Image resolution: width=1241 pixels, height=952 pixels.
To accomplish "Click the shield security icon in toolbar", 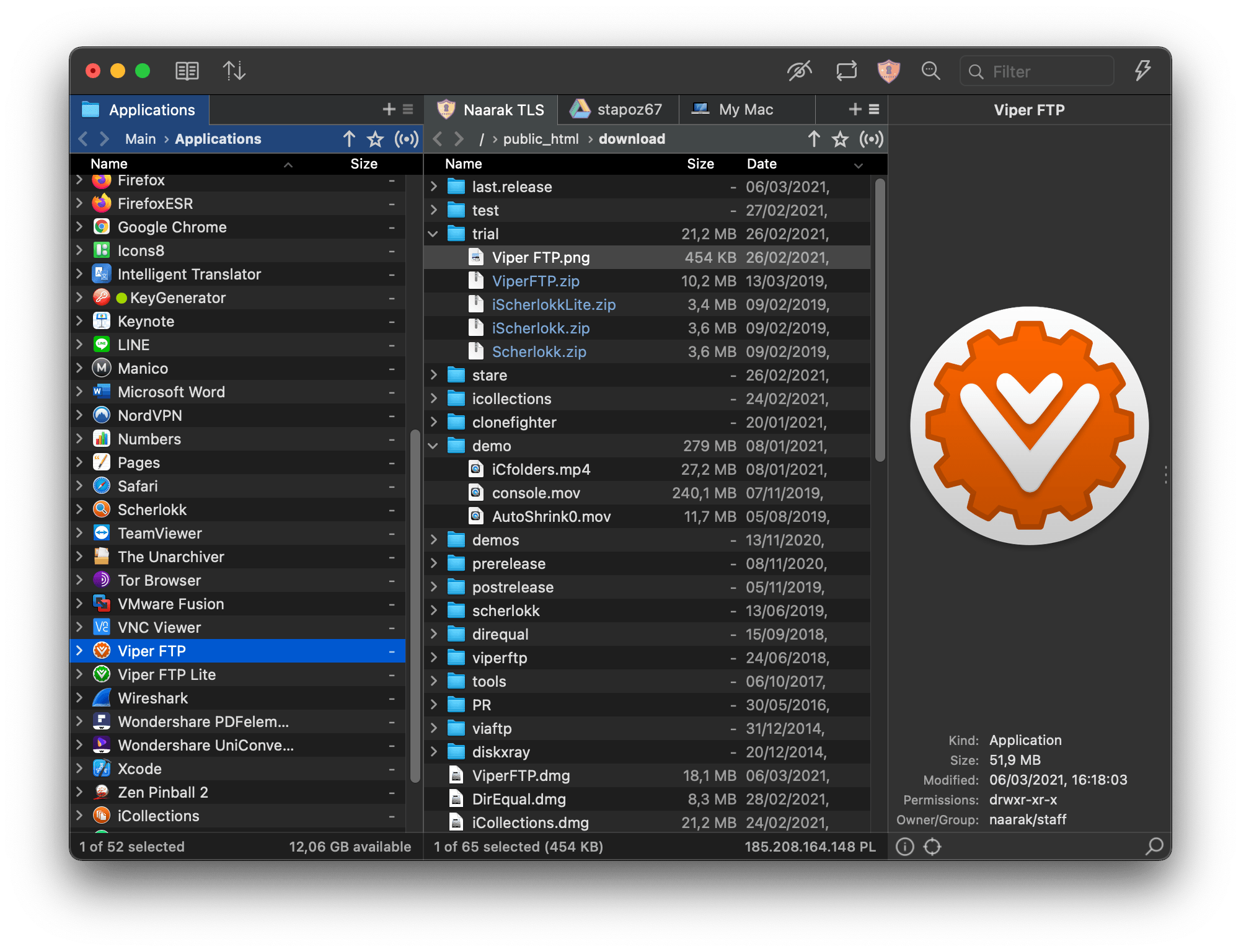I will click(x=888, y=71).
